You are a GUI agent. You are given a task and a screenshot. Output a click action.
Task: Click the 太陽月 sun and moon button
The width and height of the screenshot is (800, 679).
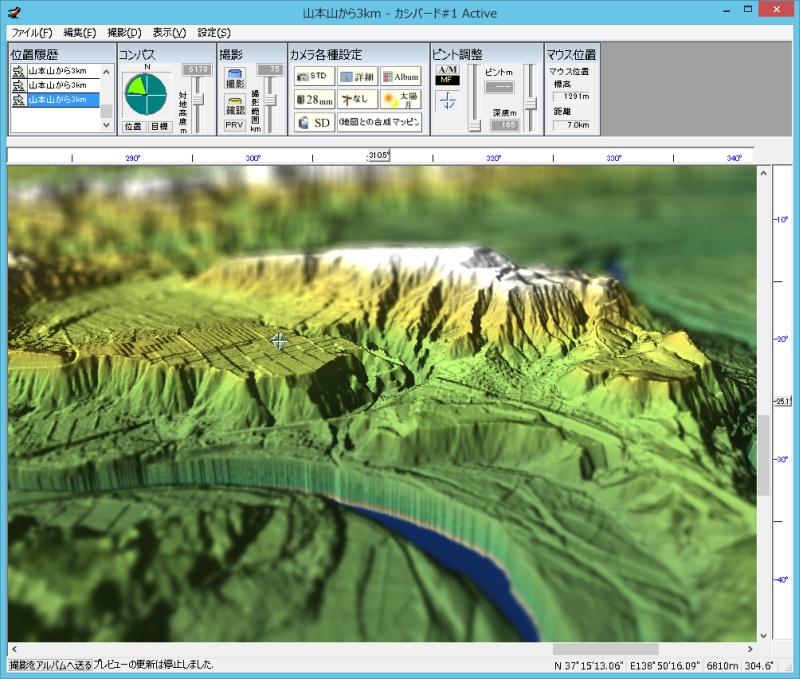(x=400, y=99)
